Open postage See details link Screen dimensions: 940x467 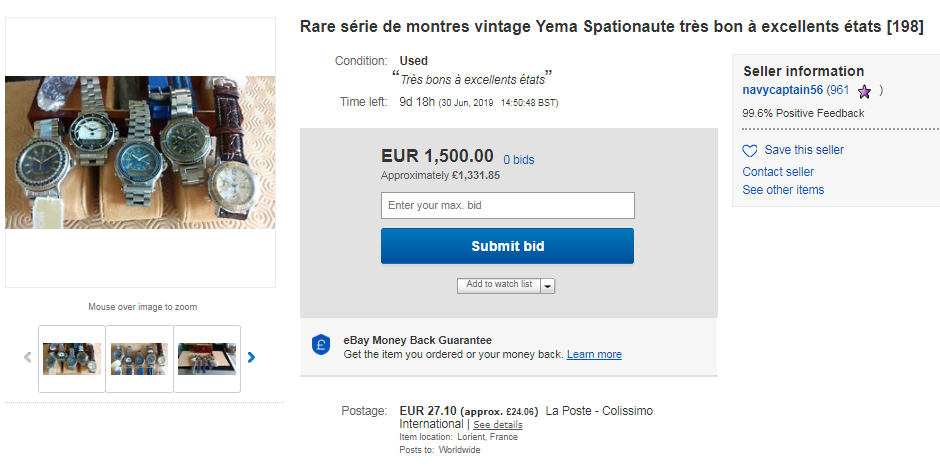click(x=497, y=425)
